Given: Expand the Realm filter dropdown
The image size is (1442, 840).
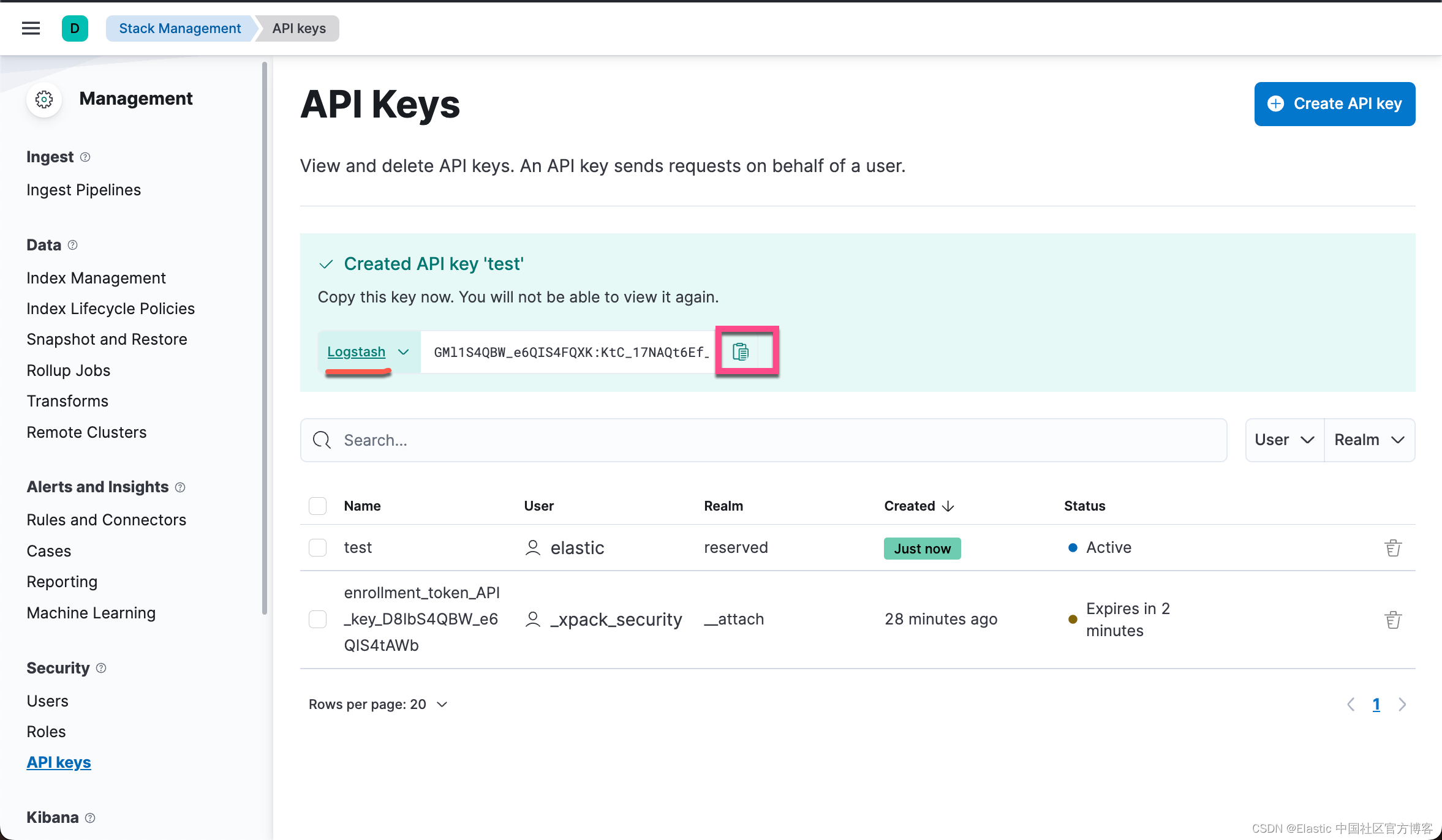Looking at the screenshot, I should click(x=1369, y=440).
